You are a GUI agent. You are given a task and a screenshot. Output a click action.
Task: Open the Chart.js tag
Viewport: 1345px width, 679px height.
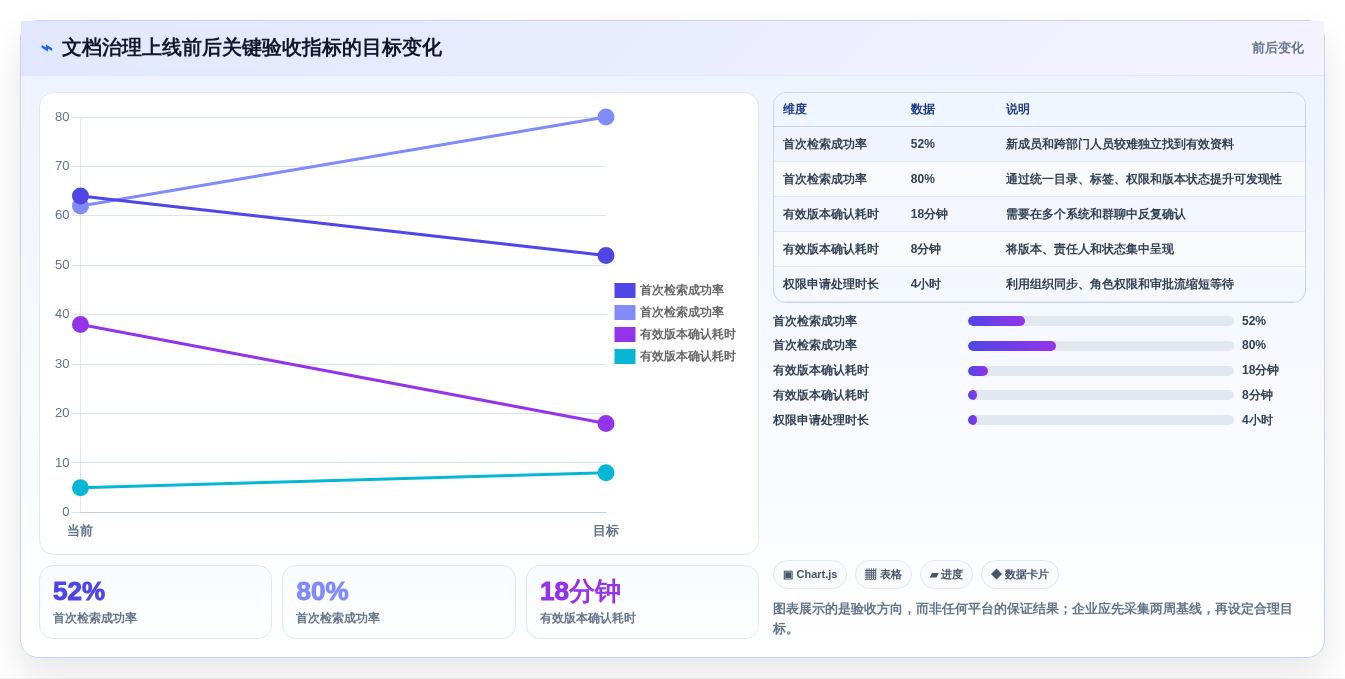click(810, 575)
